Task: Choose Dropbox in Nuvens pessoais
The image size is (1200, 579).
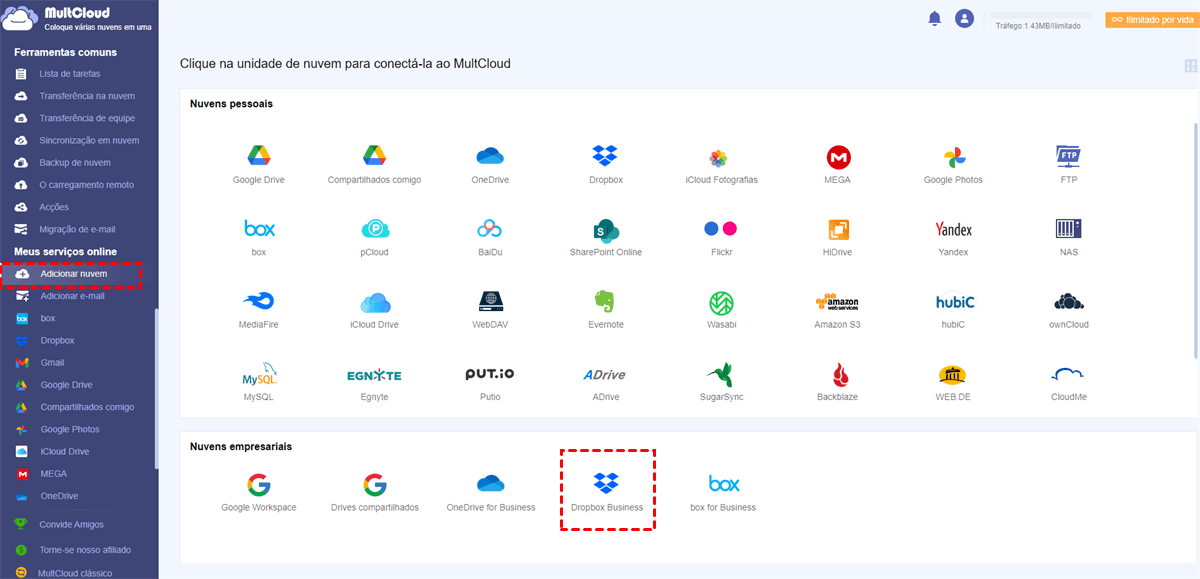Action: point(605,156)
